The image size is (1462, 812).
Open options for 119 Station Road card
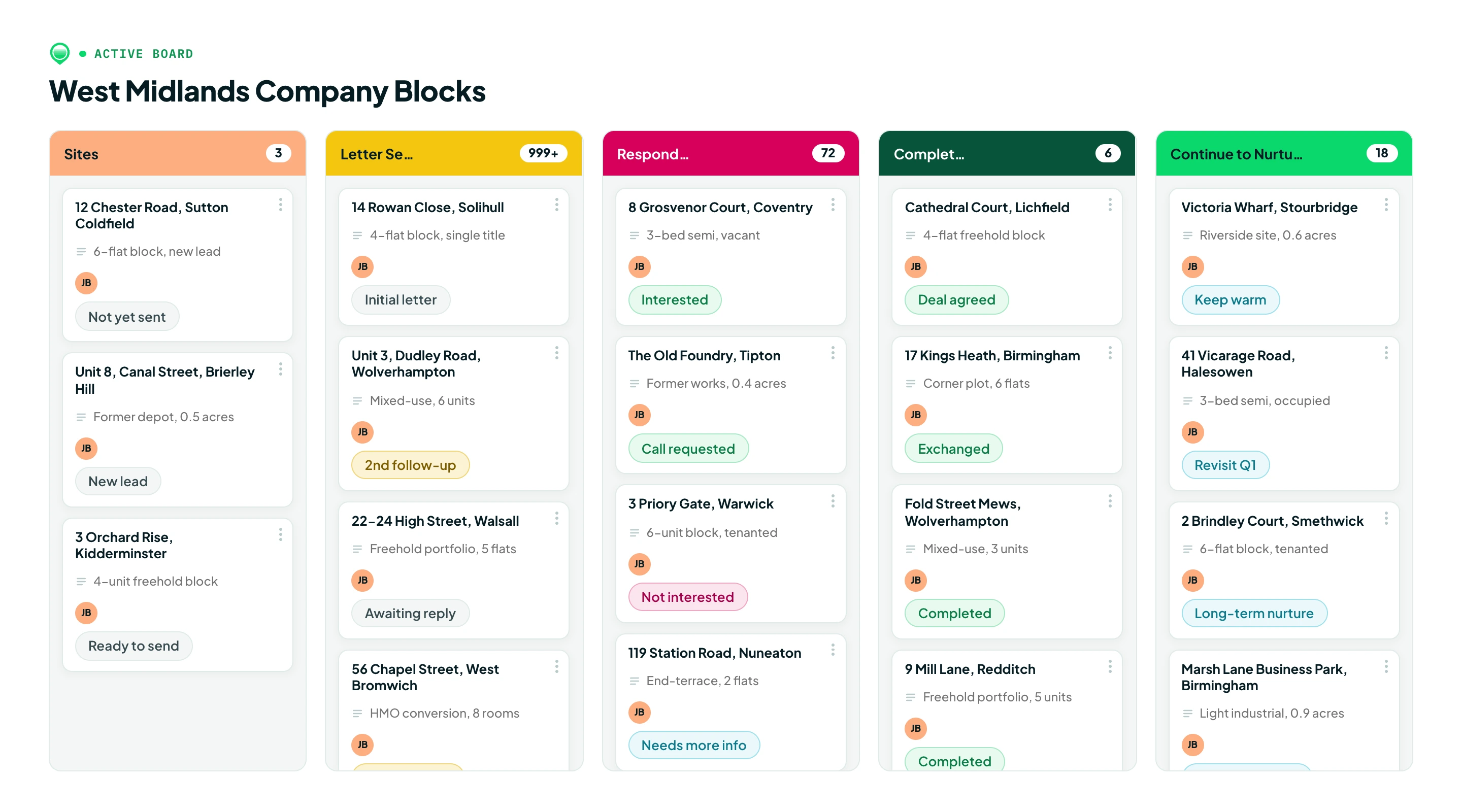[833, 650]
